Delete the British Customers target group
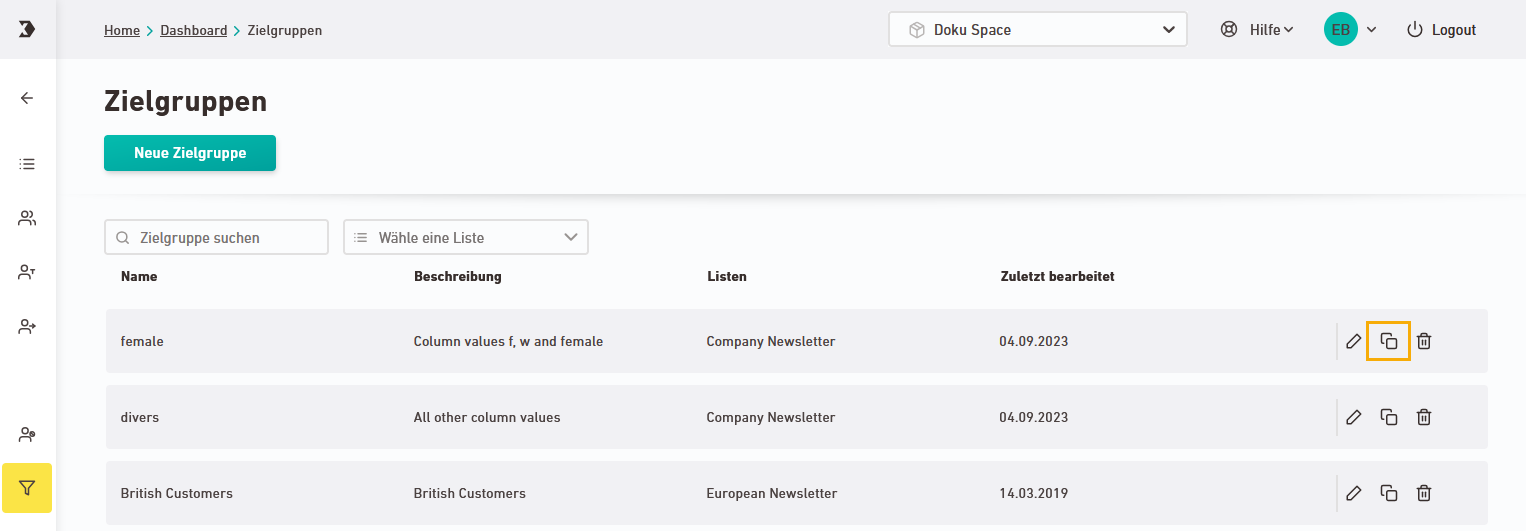The height and width of the screenshot is (531, 1526). (1424, 493)
